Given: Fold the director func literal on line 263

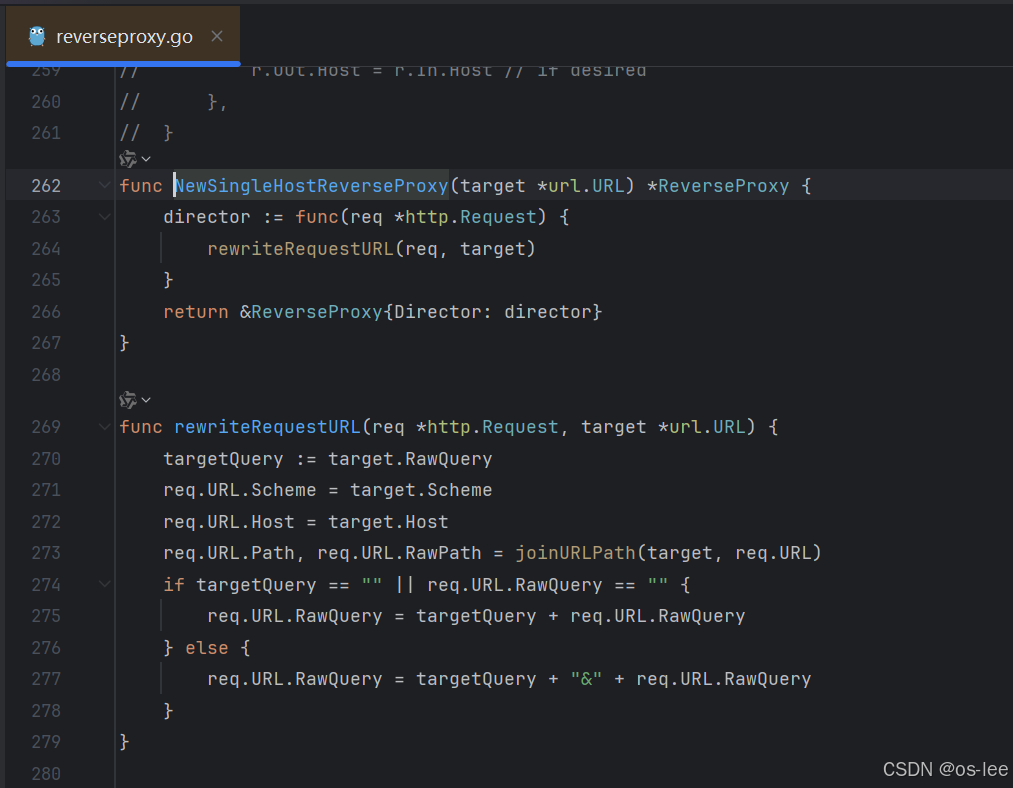Looking at the screenshot, I should pyautogui.click(x=105, y=217).
